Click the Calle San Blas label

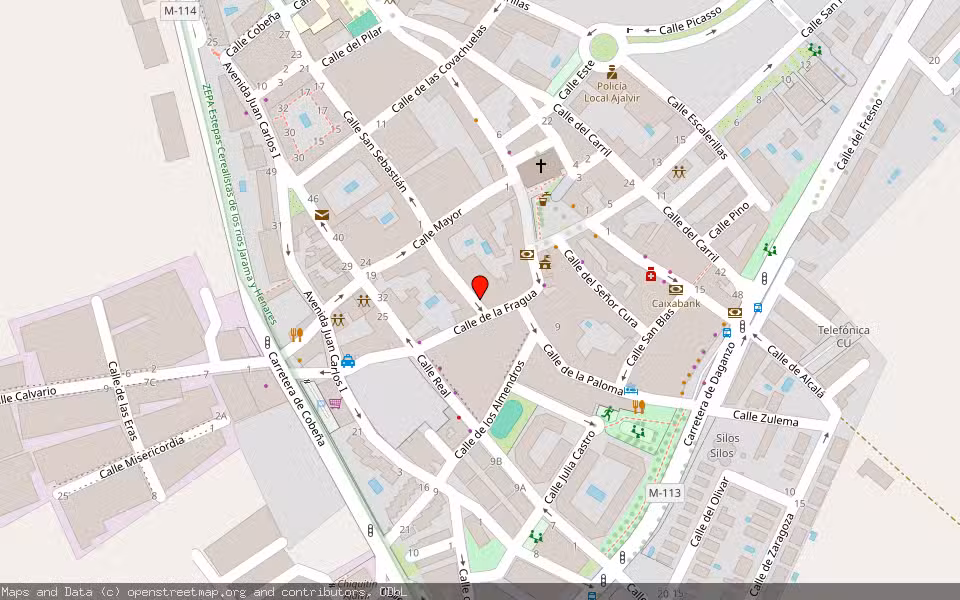coord(650,337)
